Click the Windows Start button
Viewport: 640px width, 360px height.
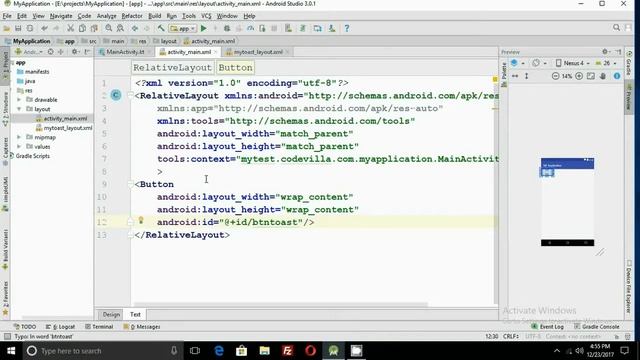click(11, 351)
